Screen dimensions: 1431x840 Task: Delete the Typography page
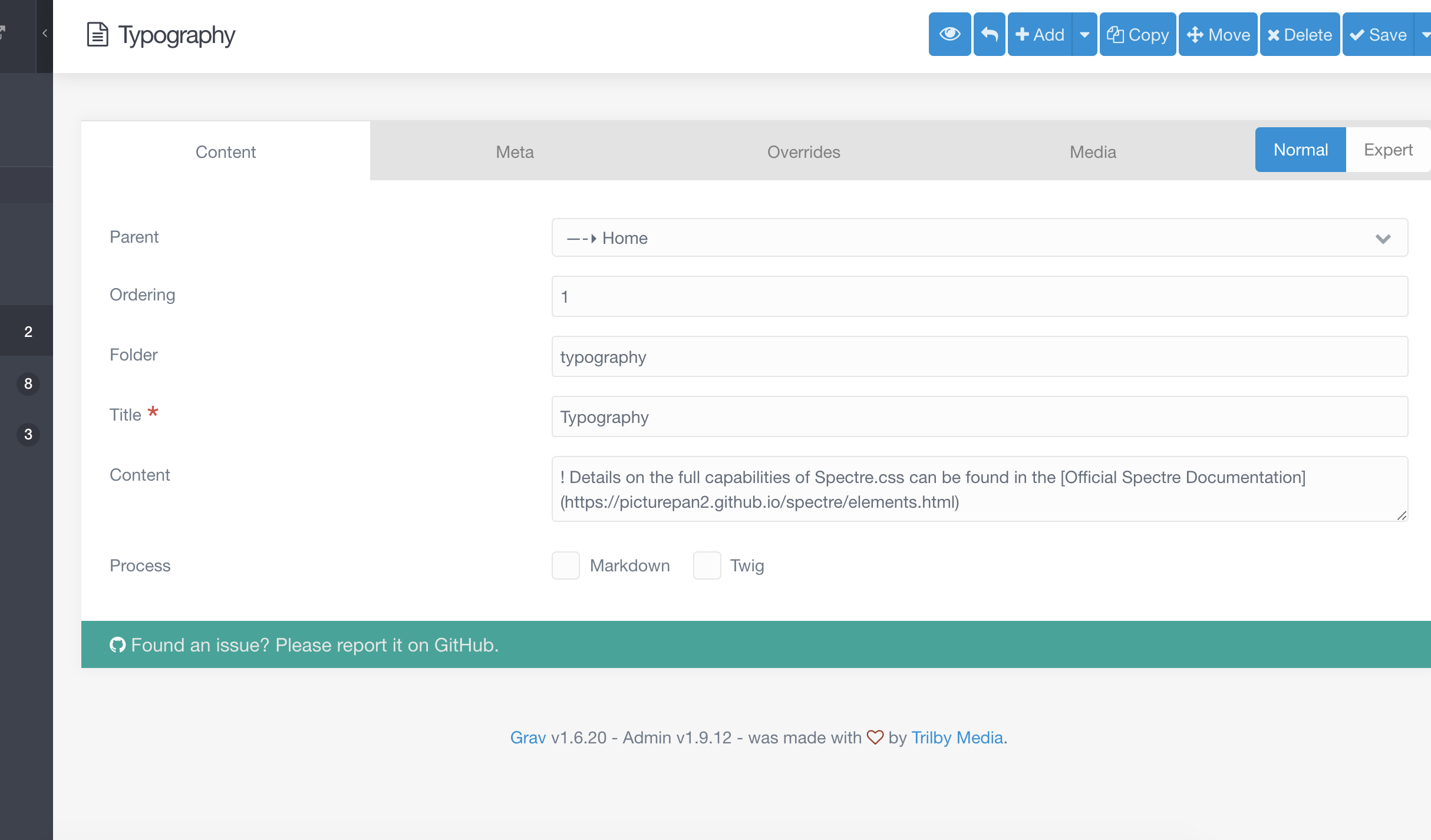click(1300, 34)
